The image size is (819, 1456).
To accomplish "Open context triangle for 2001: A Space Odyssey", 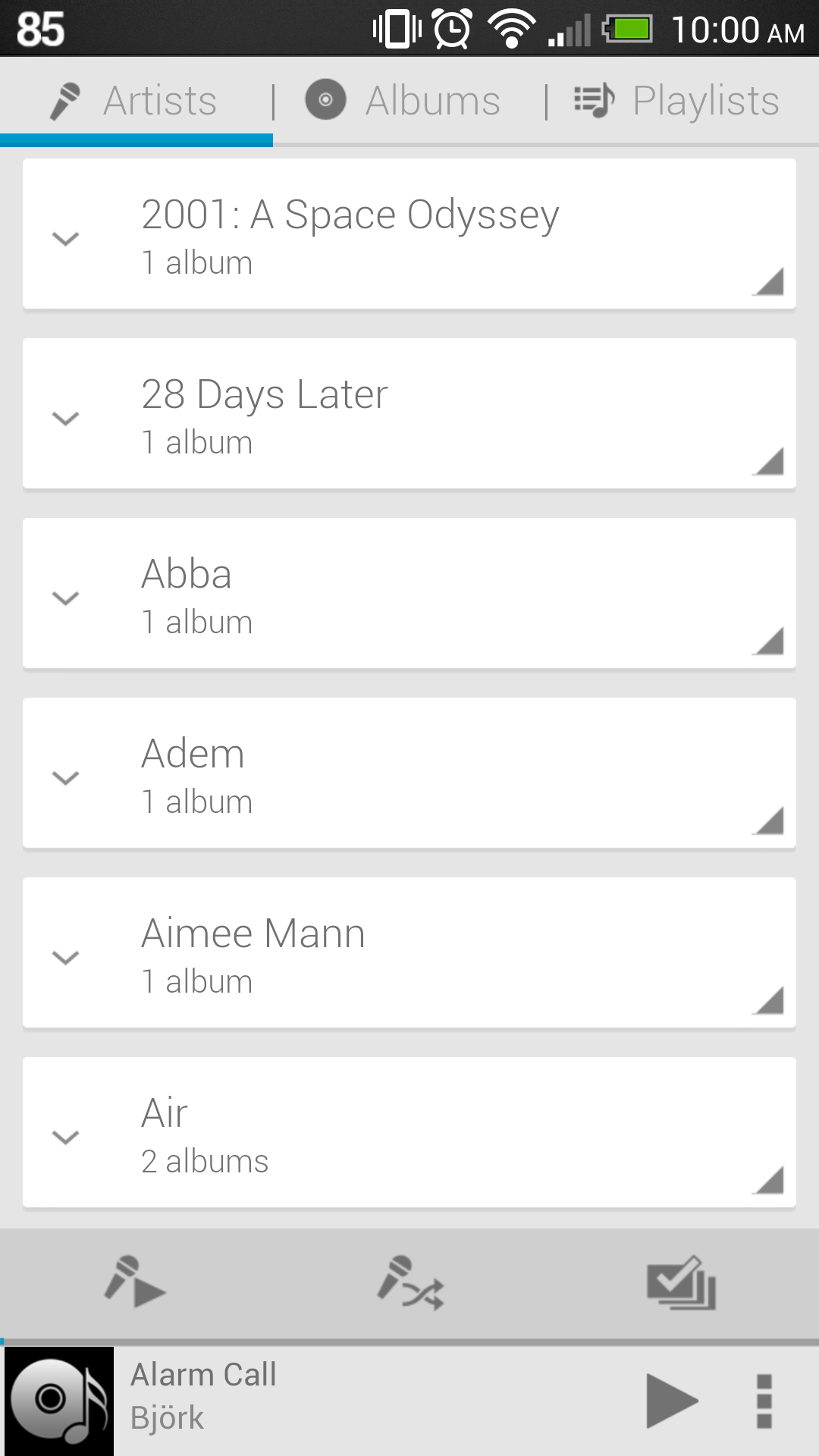I will pyautogui.click(x=768, y=281).
